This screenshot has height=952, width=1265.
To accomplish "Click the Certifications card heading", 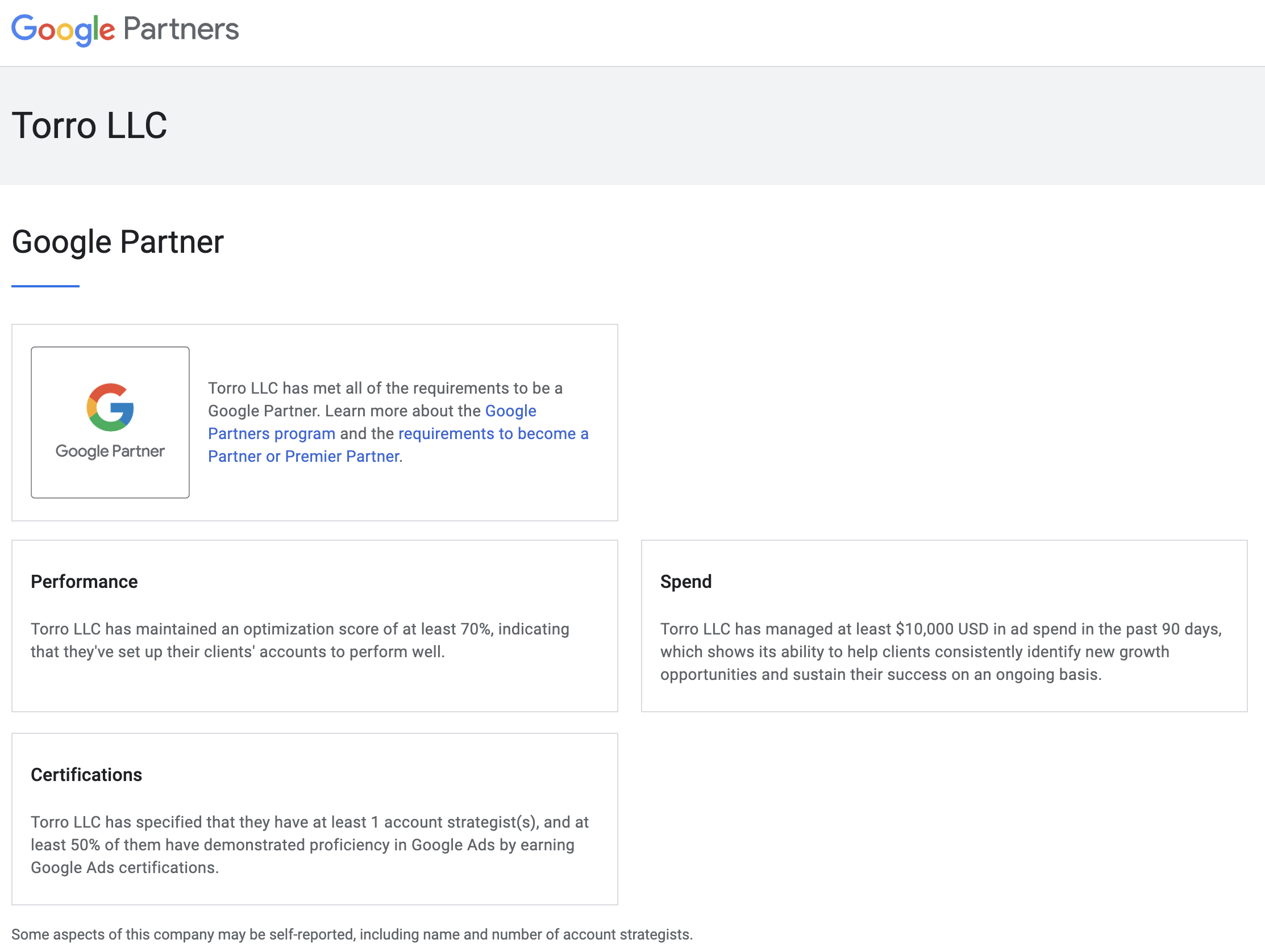I will coord(86,775).
